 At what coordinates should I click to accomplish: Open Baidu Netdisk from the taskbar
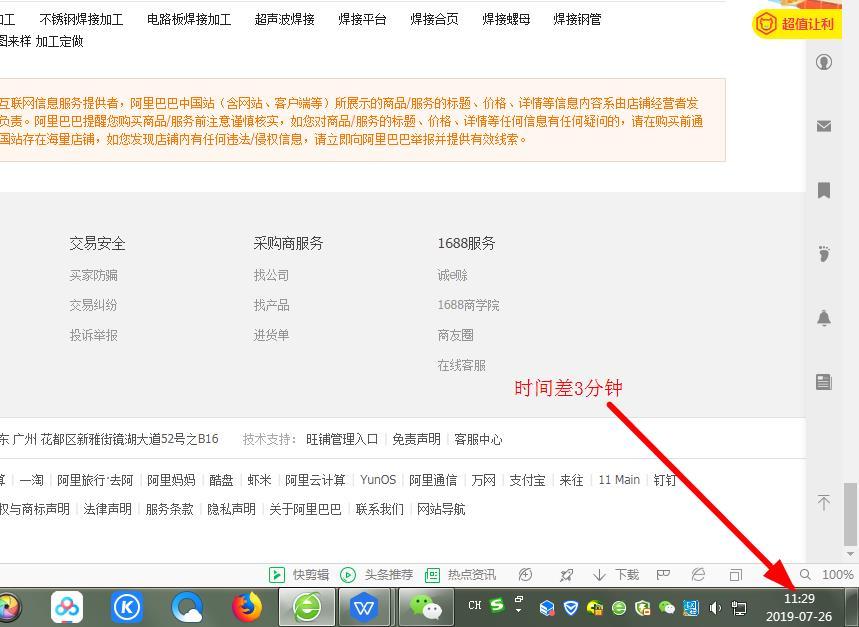[67, 607]
